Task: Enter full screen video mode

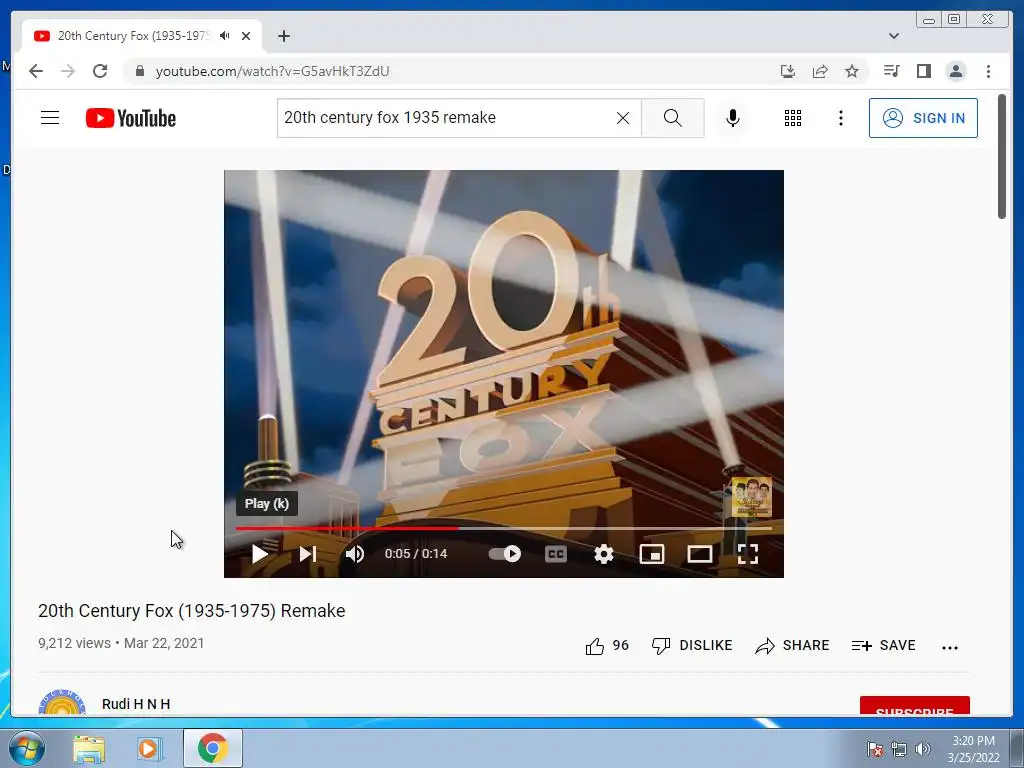Action: click(748, 554)
